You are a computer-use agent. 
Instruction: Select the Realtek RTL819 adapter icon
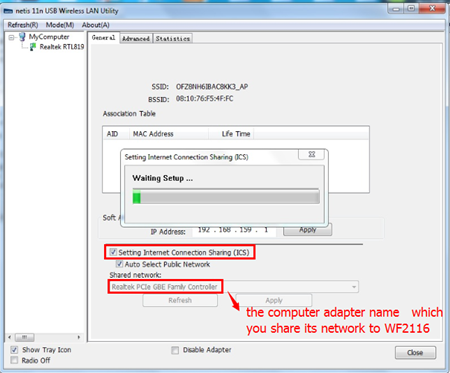[x=33, y=47]
